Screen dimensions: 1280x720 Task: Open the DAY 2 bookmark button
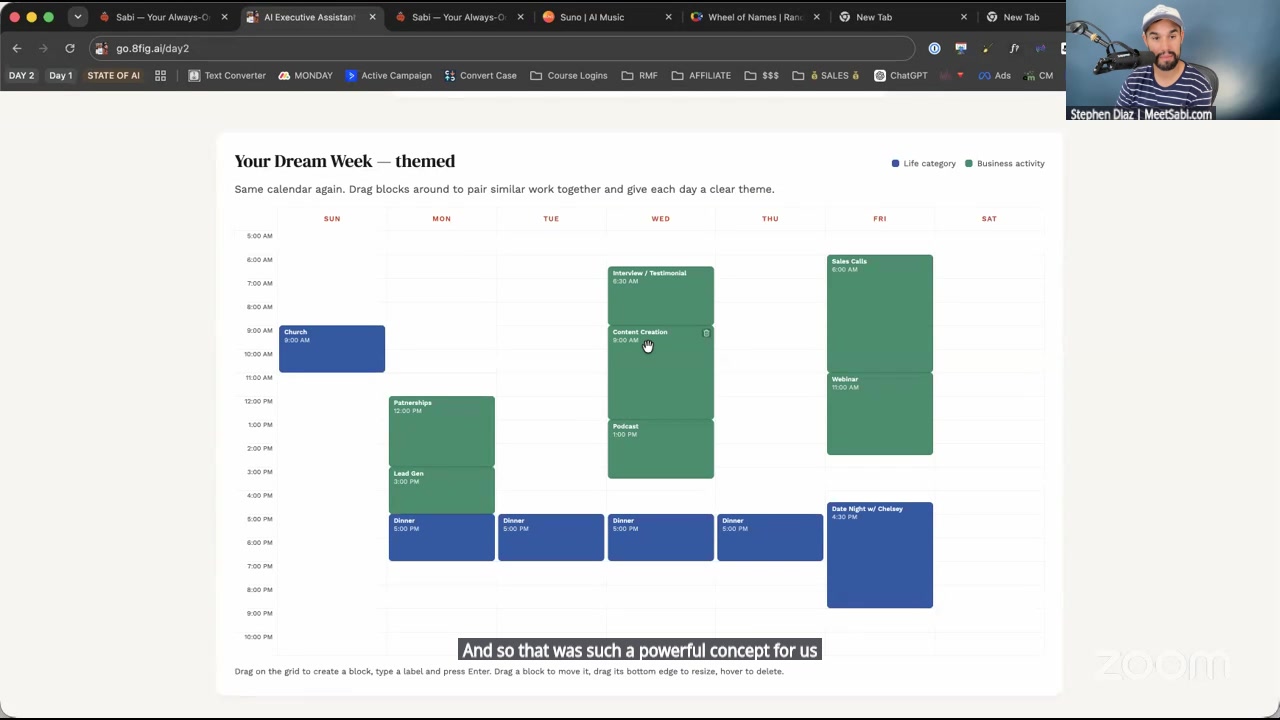(x=21, y=75)
